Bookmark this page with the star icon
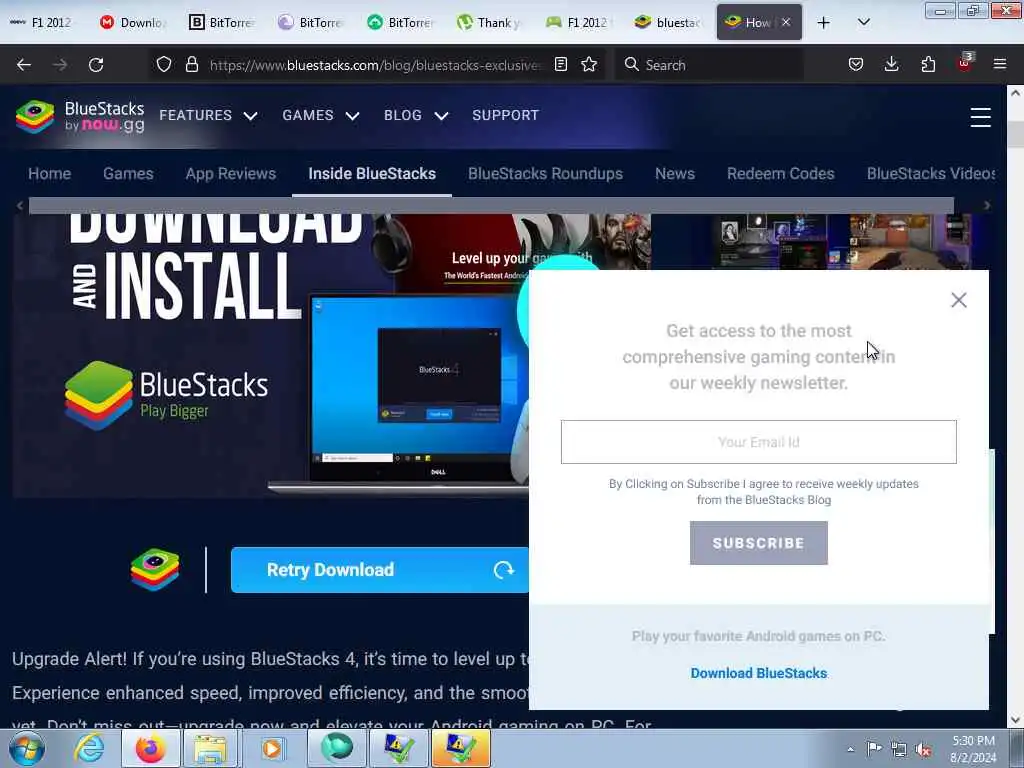Viewport: 1024px width, 768px height. tap(589, 64)
